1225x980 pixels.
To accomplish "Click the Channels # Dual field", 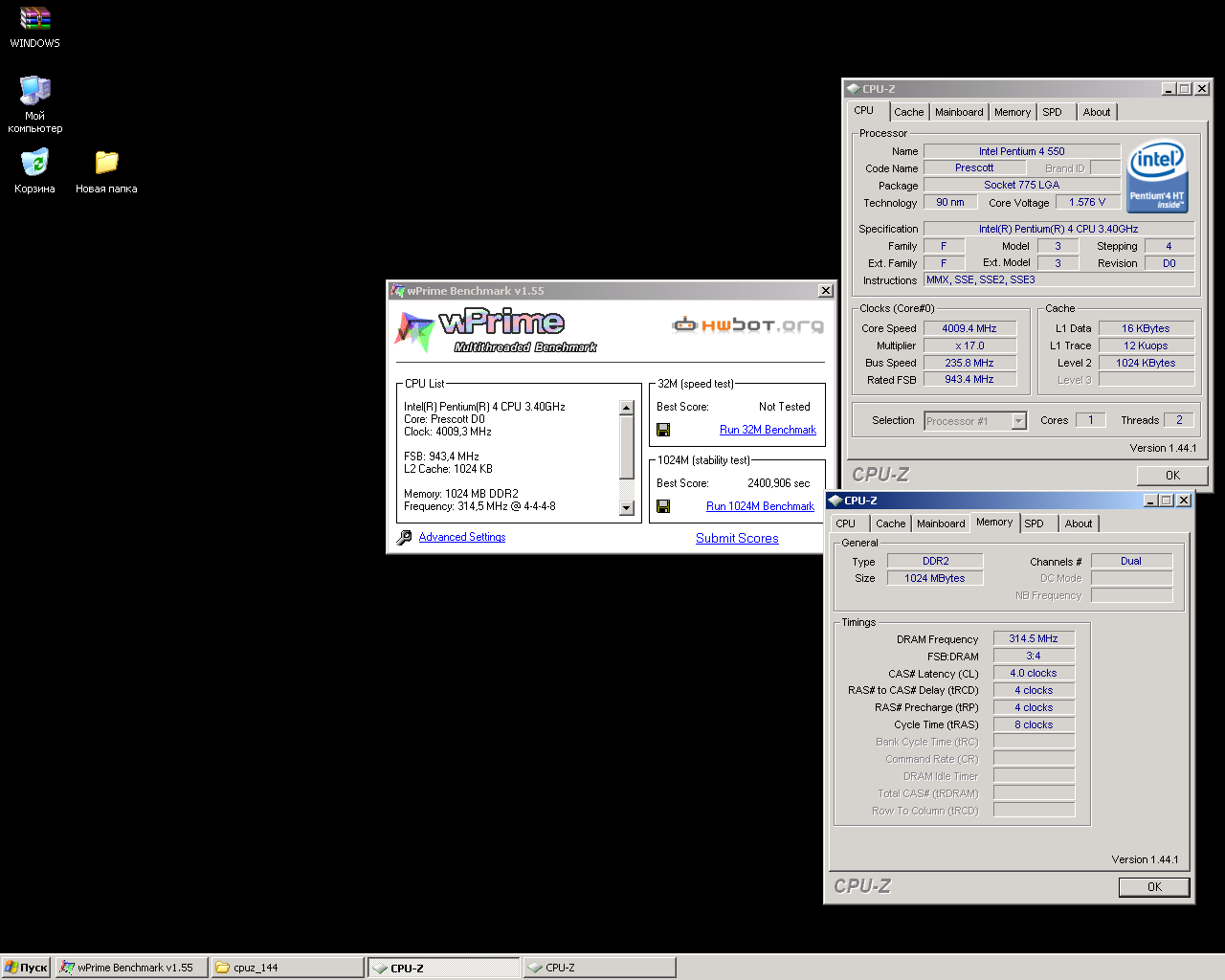I will [1131, 561].
